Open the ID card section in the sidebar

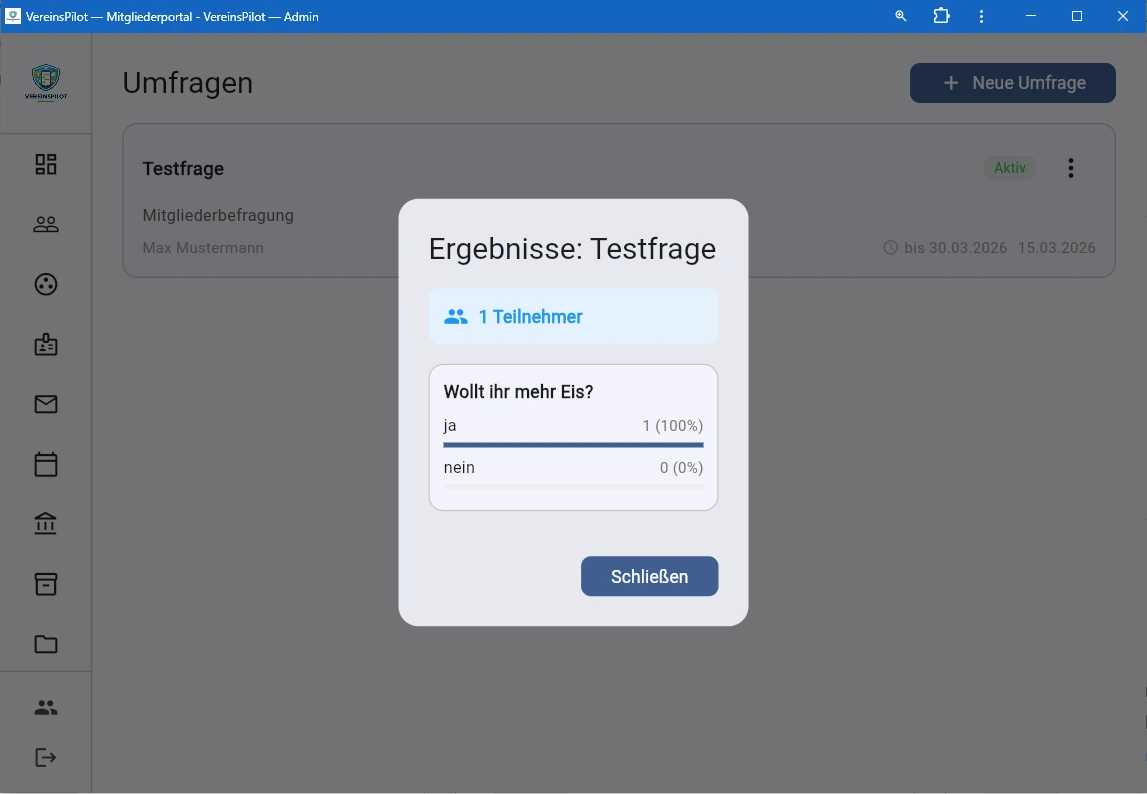(x=45, y=344)
